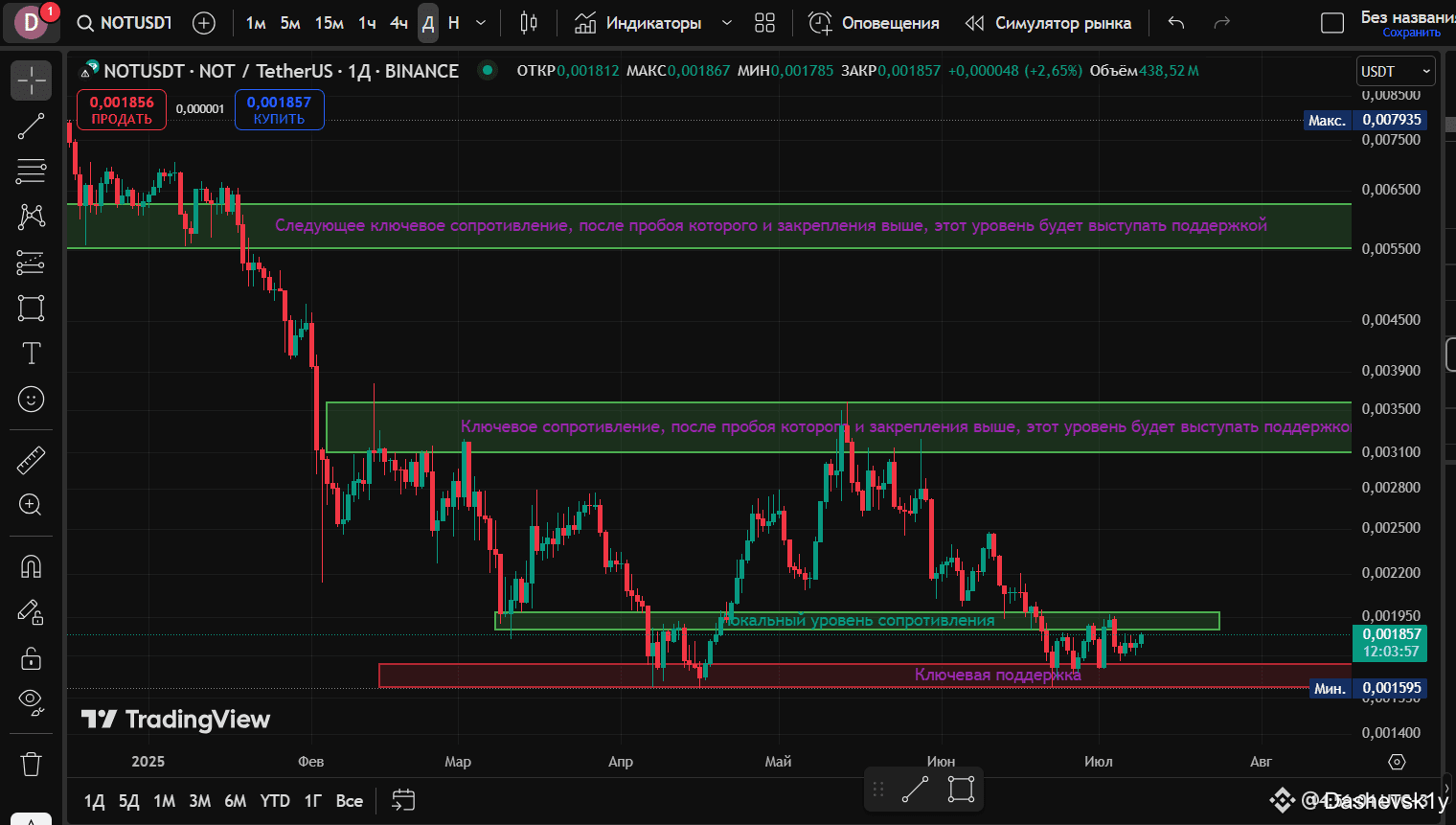The width and height of the screenshot is (1456, 825).
Task: Switch to the 15м timeframe
Action: coord(330,23)
